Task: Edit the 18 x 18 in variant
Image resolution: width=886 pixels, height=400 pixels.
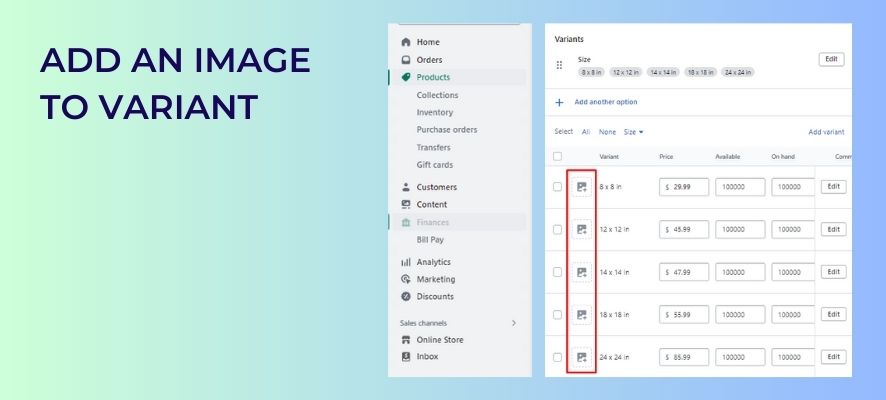Action: point(833,314)
